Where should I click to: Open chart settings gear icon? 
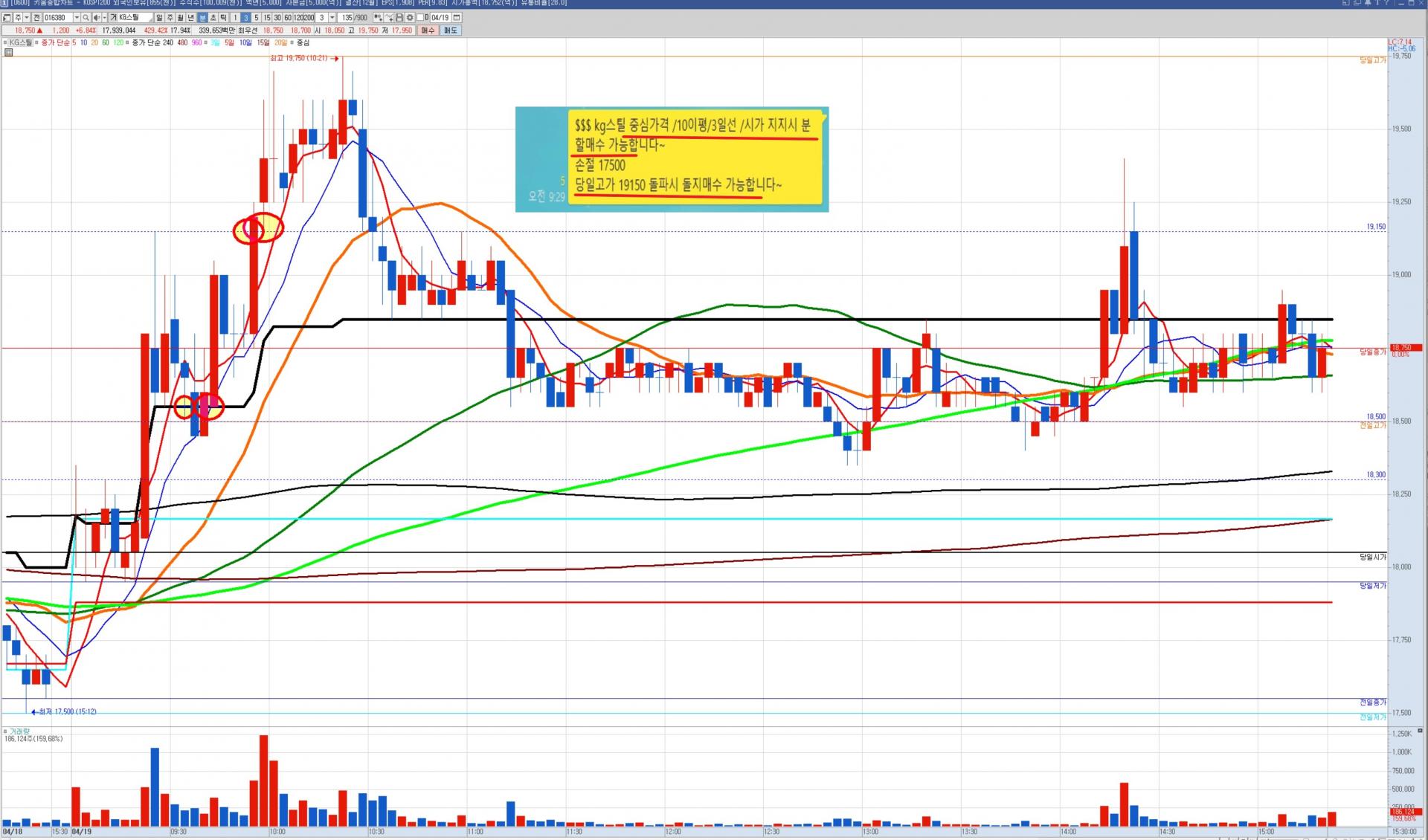[x=410, y=18]
